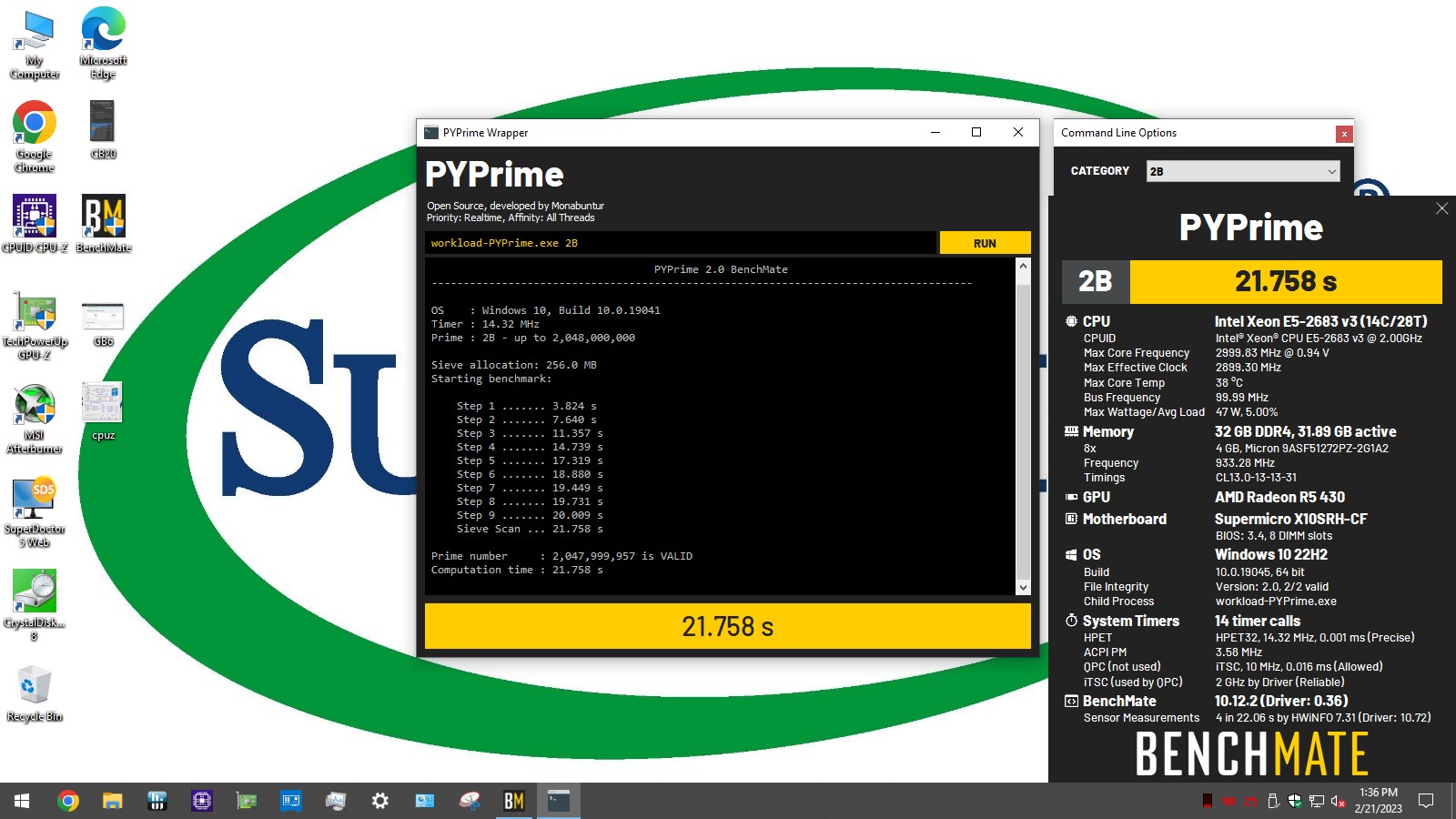Click the CPU section heading in BenchMate
1456x819 pixels.
tap(1096, 321)
